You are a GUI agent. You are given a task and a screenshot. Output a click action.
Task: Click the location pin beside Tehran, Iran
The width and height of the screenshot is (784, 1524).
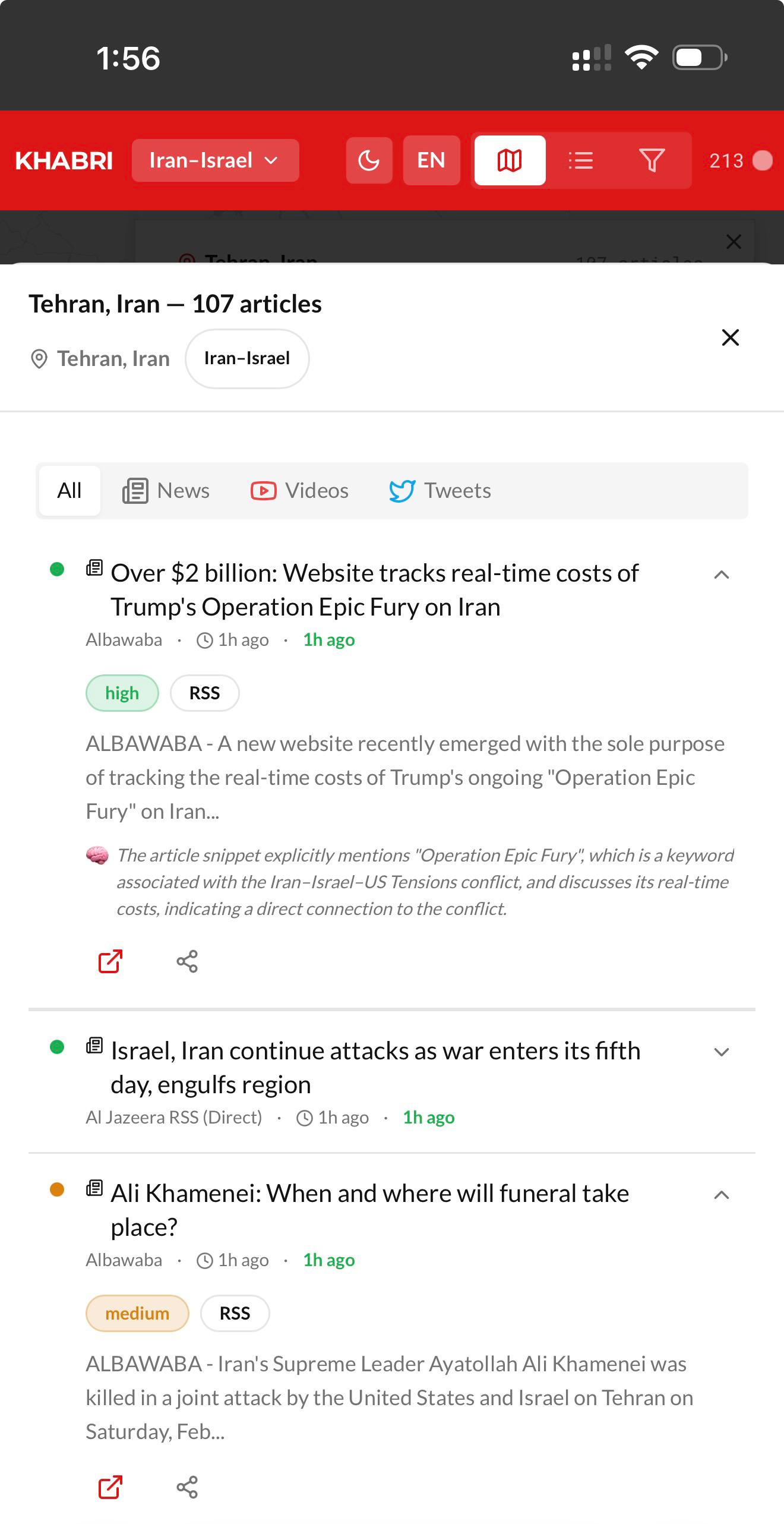click(39, 359)
